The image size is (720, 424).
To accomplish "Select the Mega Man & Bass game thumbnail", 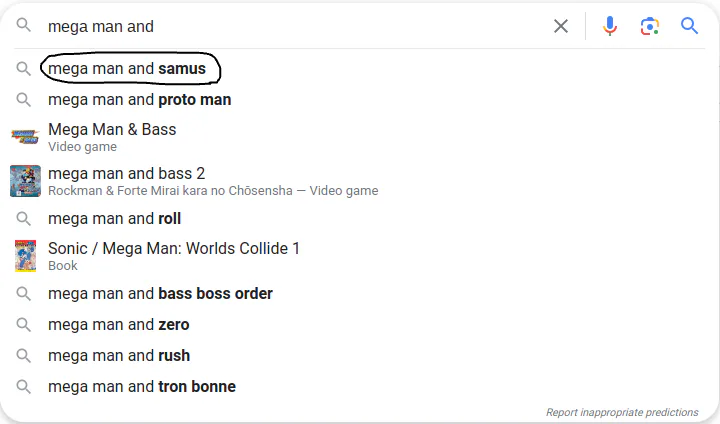I will click(24, 137).
